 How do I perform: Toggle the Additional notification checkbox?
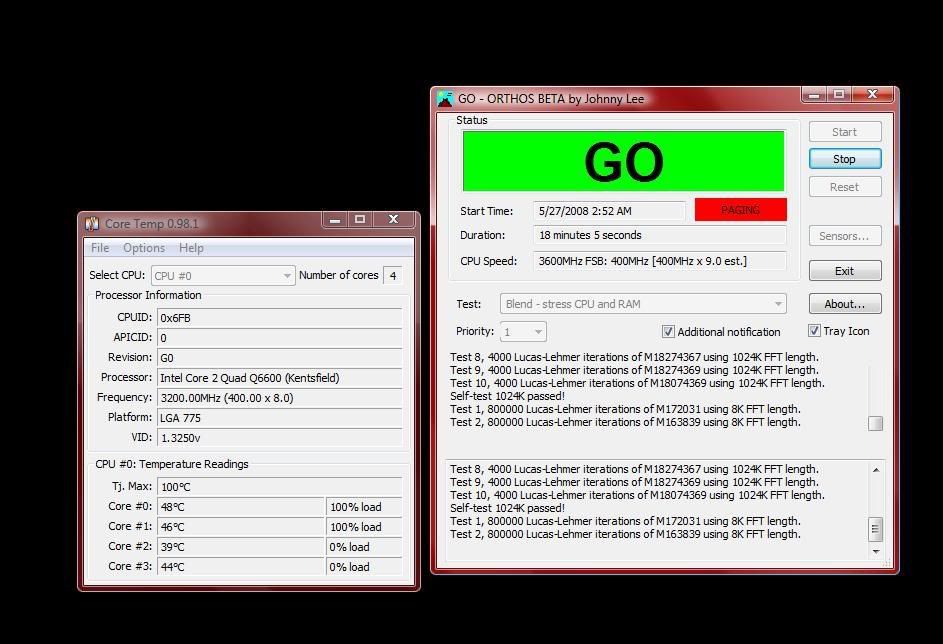click(668, 331)
